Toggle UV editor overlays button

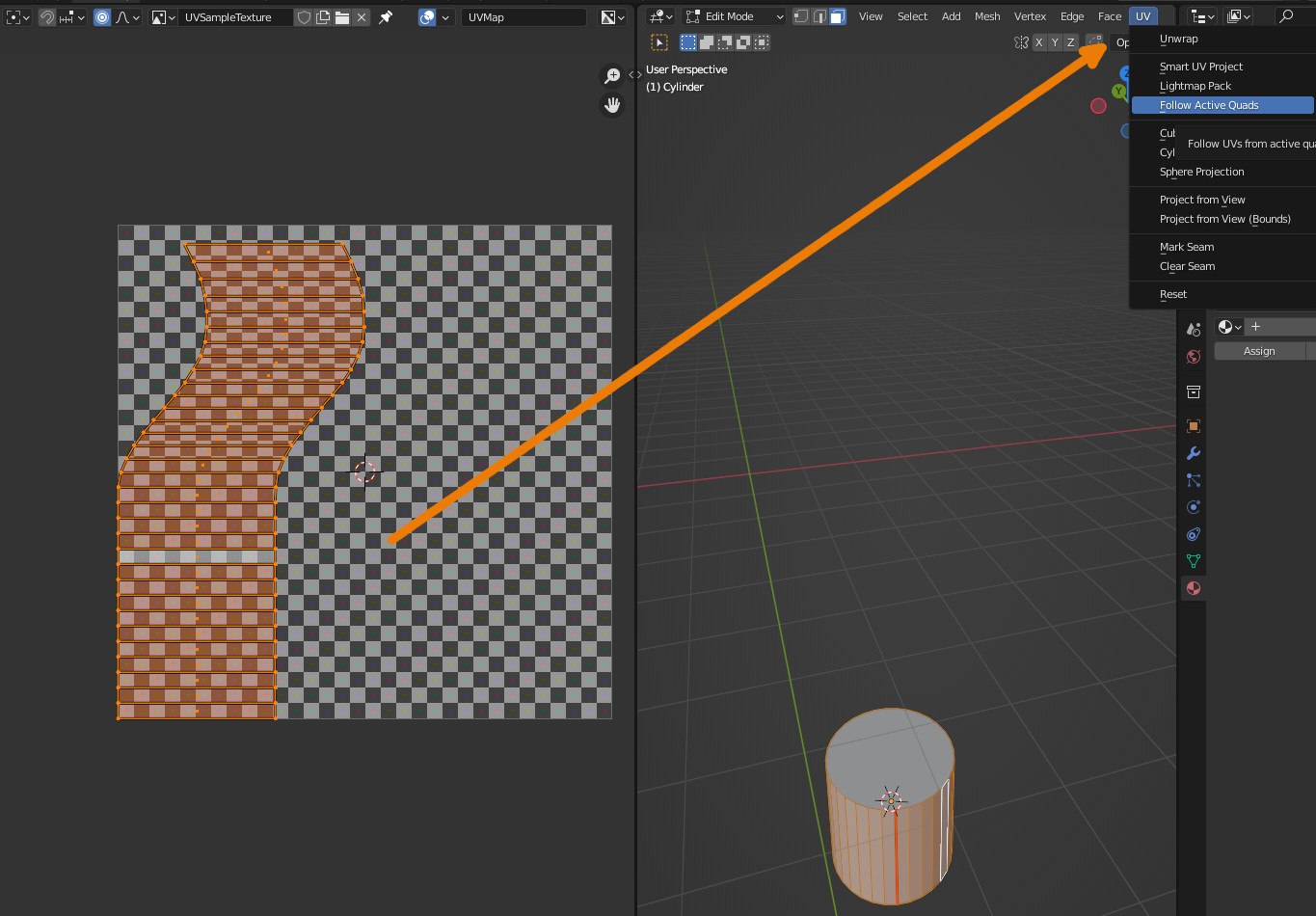point(427,17)
